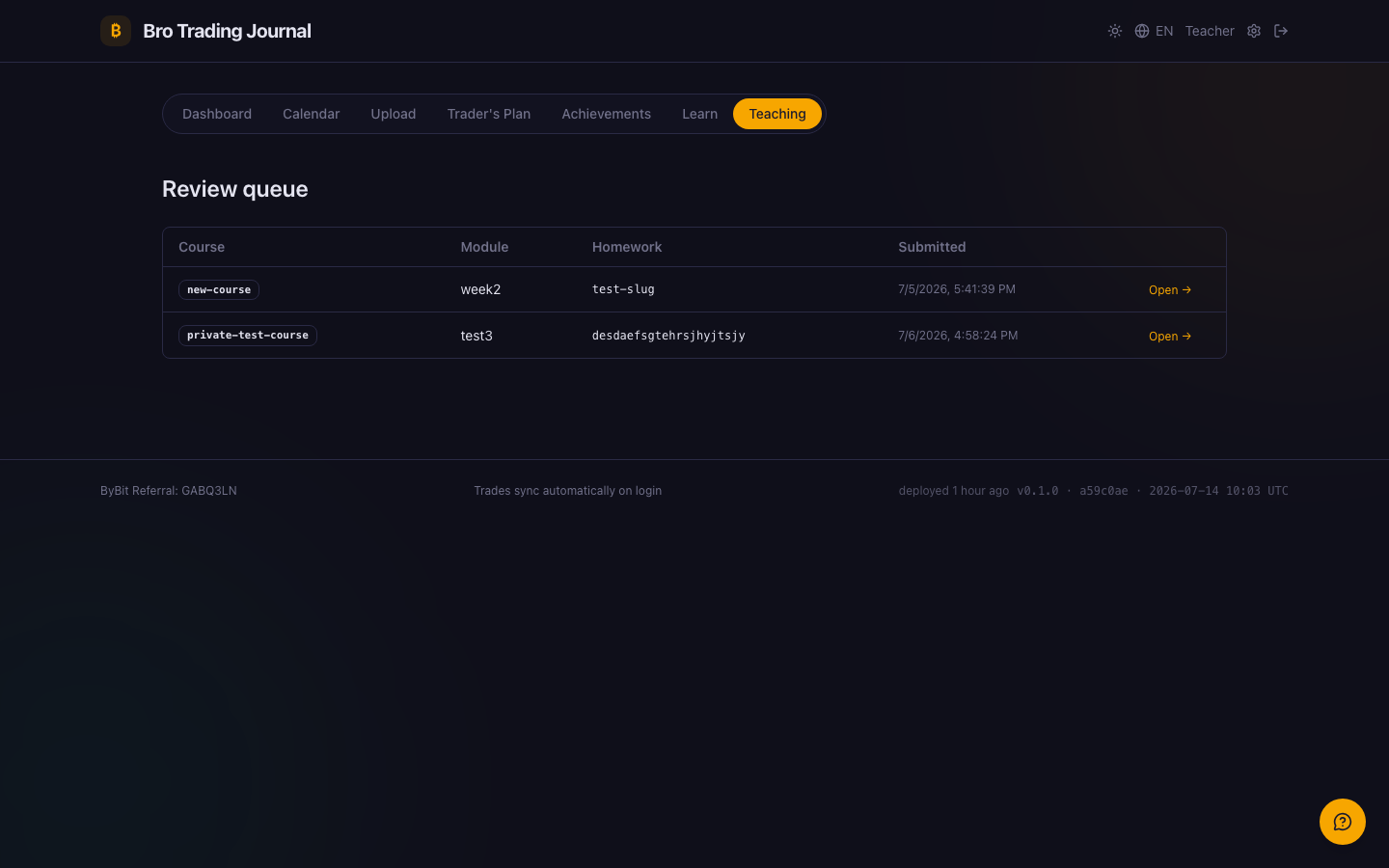The height and width of the screenshot is (868, 1389).
Task: Open the language selector globe icon
Action: (1142, 31)
